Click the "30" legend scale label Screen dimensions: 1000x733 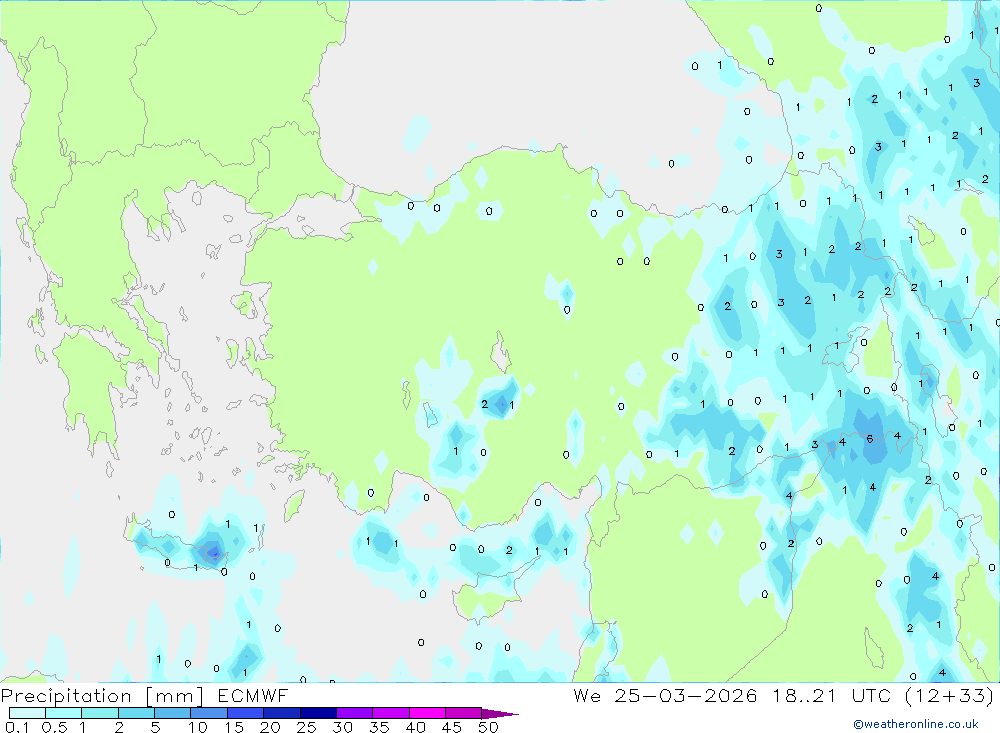coord(342,727)
